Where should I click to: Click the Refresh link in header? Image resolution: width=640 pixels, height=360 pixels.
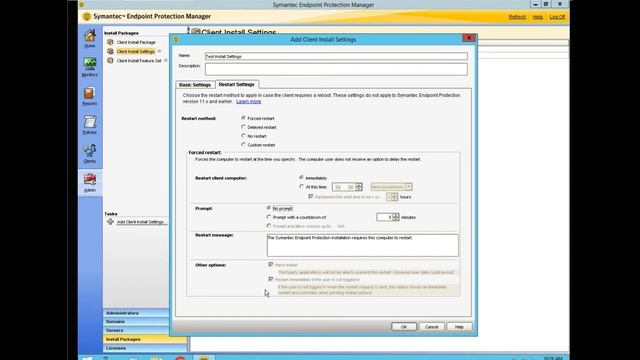click(517, 17)
